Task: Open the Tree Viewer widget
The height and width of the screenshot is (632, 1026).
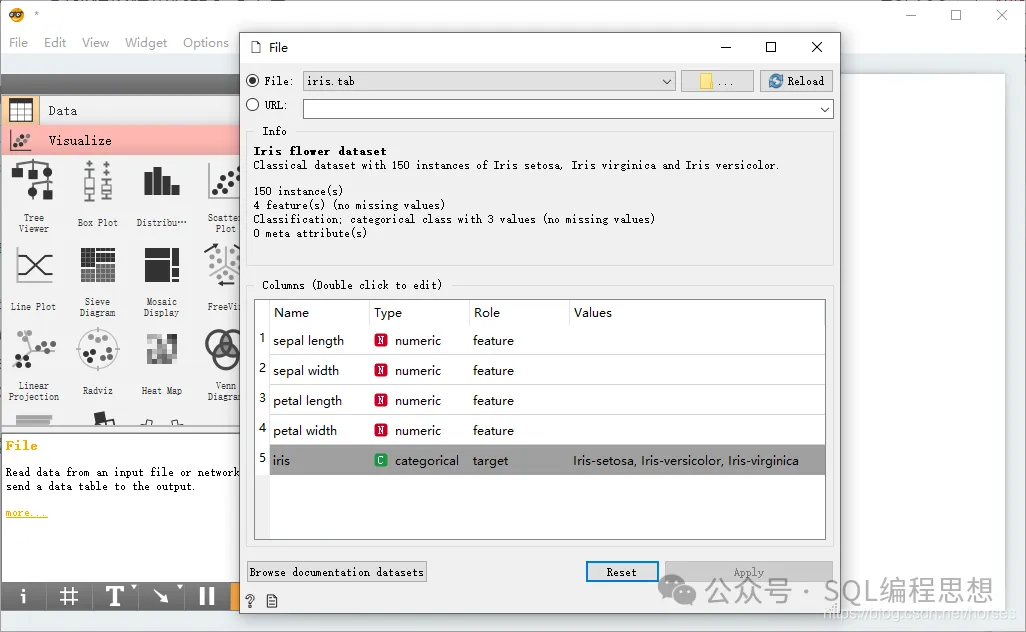Action: pyautogui.click(x=33, y=196)
